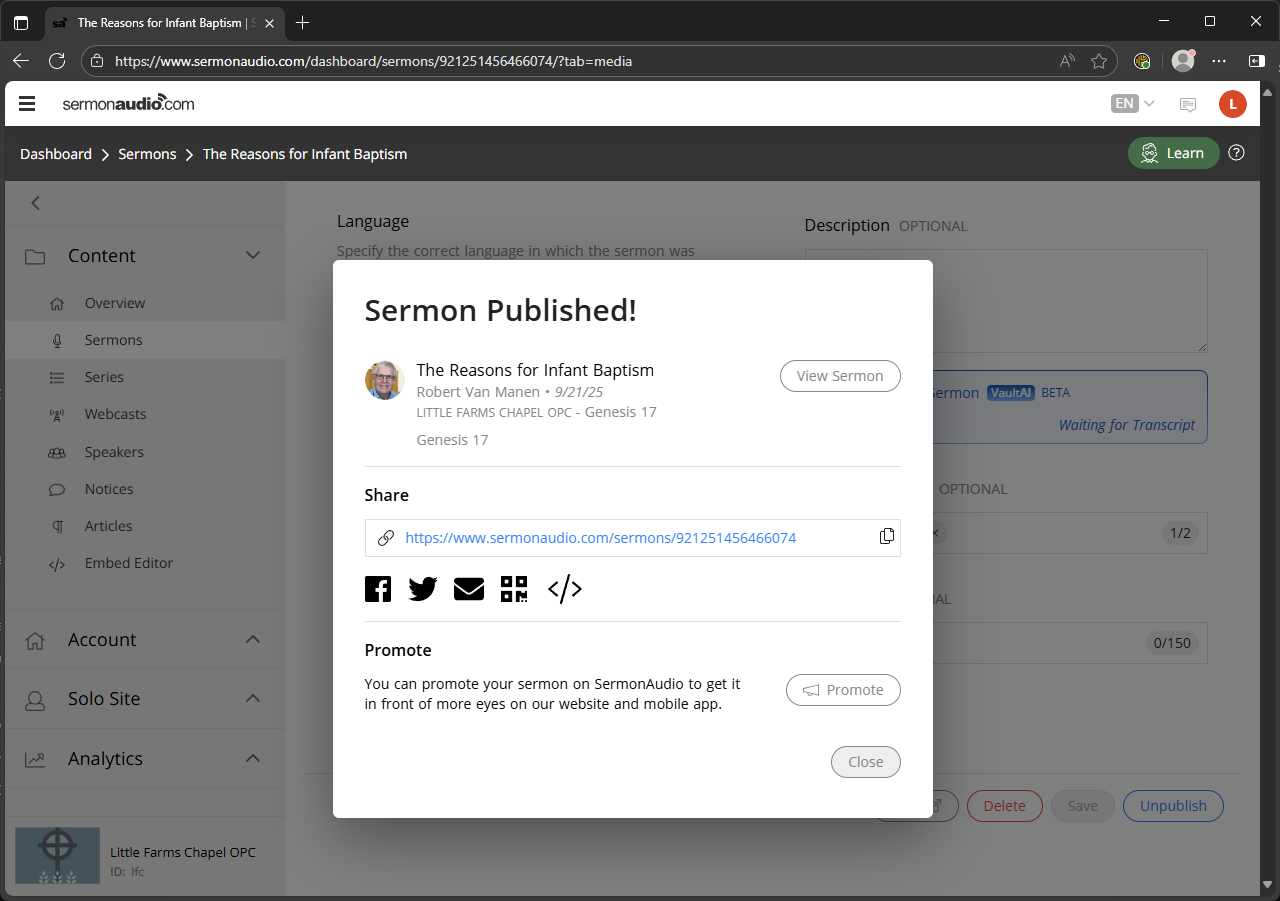
Task: Open the help question mark icon
Action: click(x=1237, y=153)
